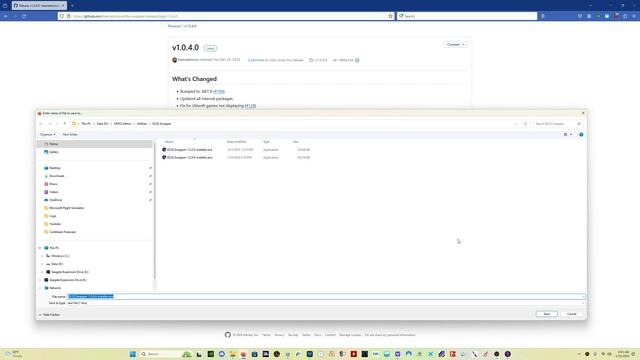Select Network in the navigation pane
The image size is (640, 360).
(x=55, y=288)
